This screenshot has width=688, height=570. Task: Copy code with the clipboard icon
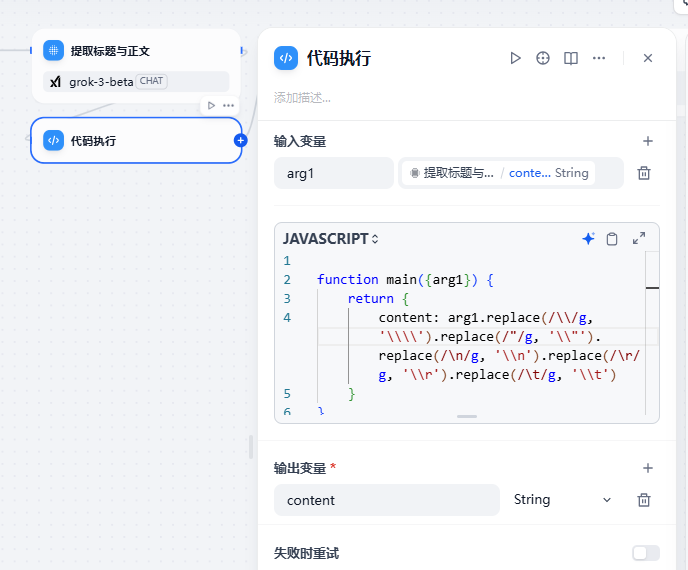pyautogui.click(x=612, y=239)
